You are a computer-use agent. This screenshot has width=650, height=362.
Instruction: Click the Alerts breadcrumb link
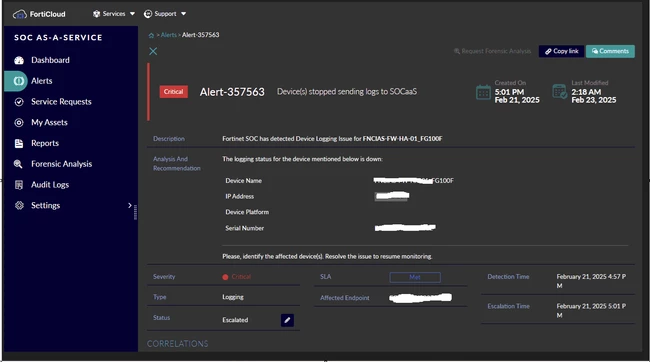pyautogui.click(x=169, y=35)
